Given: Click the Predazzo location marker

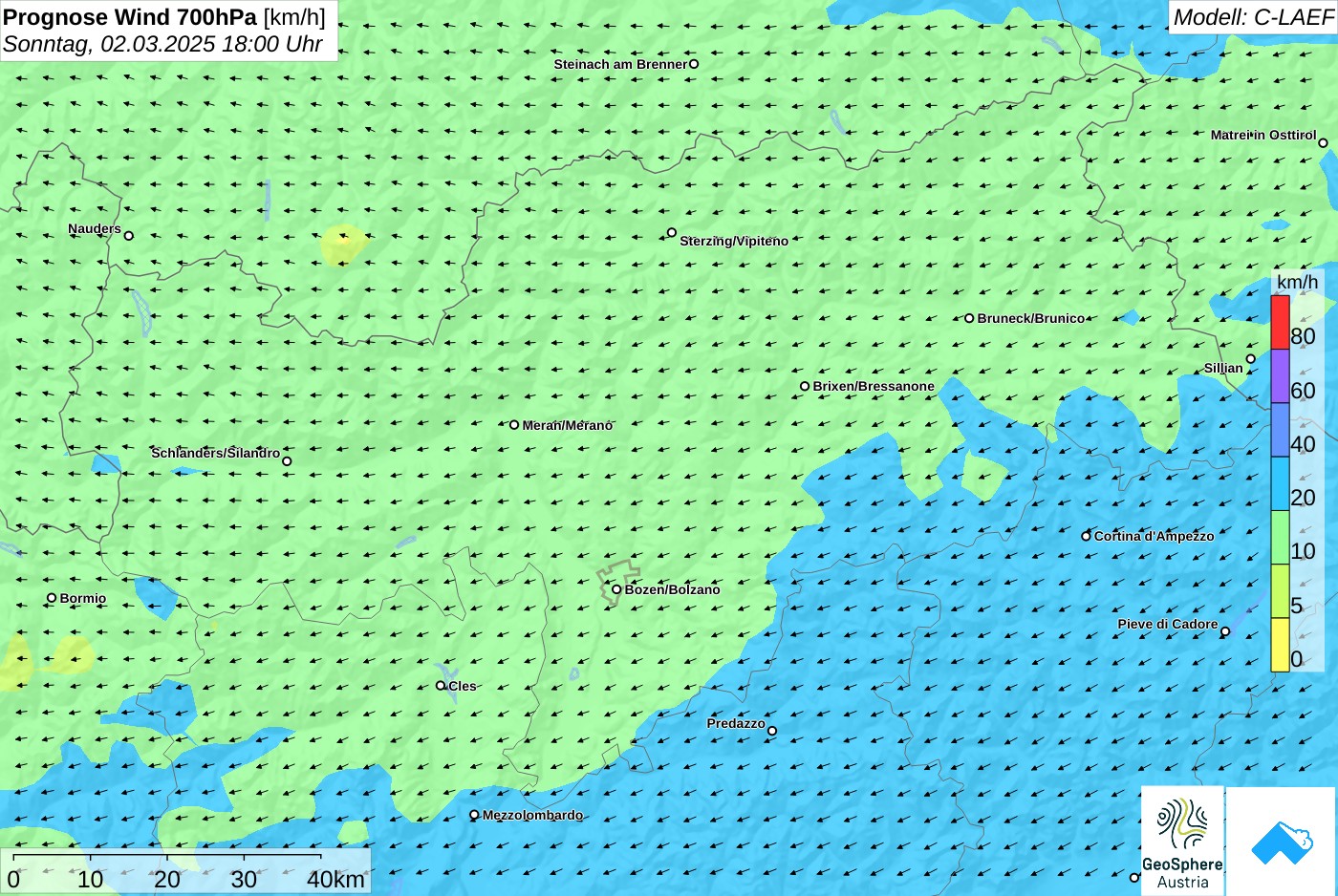Looking at the screenshot, I should [x=772, y=731].
